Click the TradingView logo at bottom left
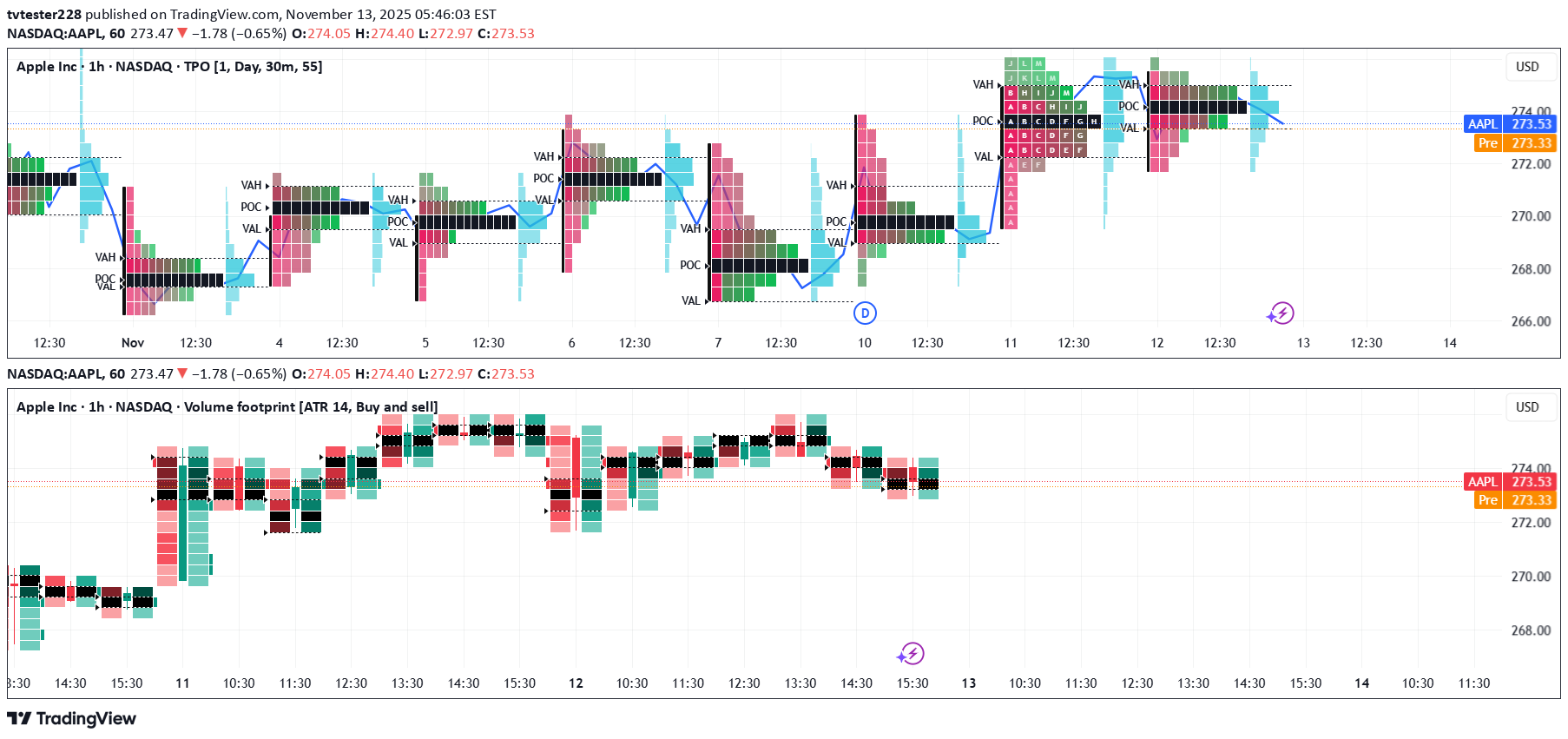 [x=72, y=719]
